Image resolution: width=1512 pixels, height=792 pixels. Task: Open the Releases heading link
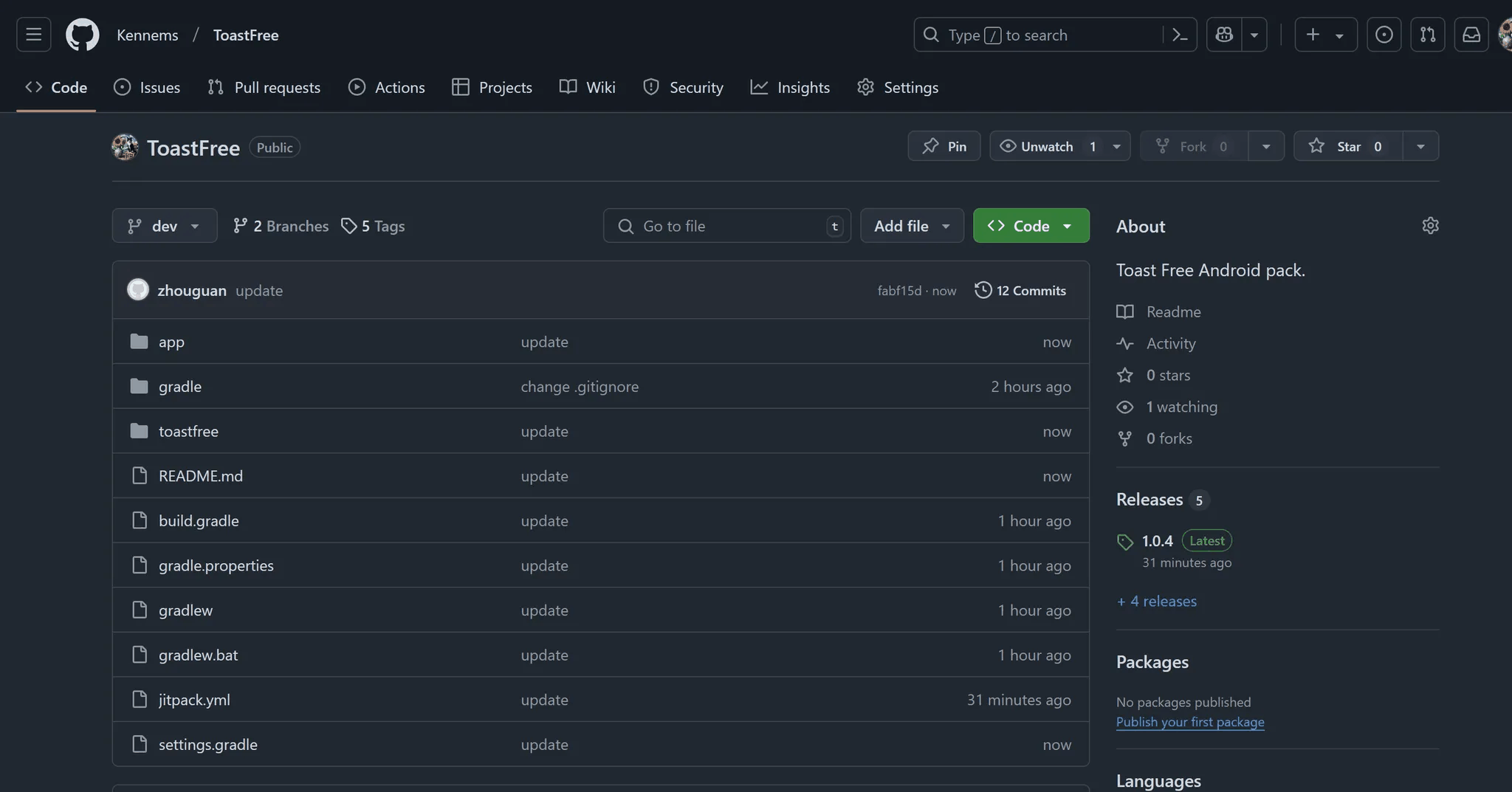point(1150,500)
